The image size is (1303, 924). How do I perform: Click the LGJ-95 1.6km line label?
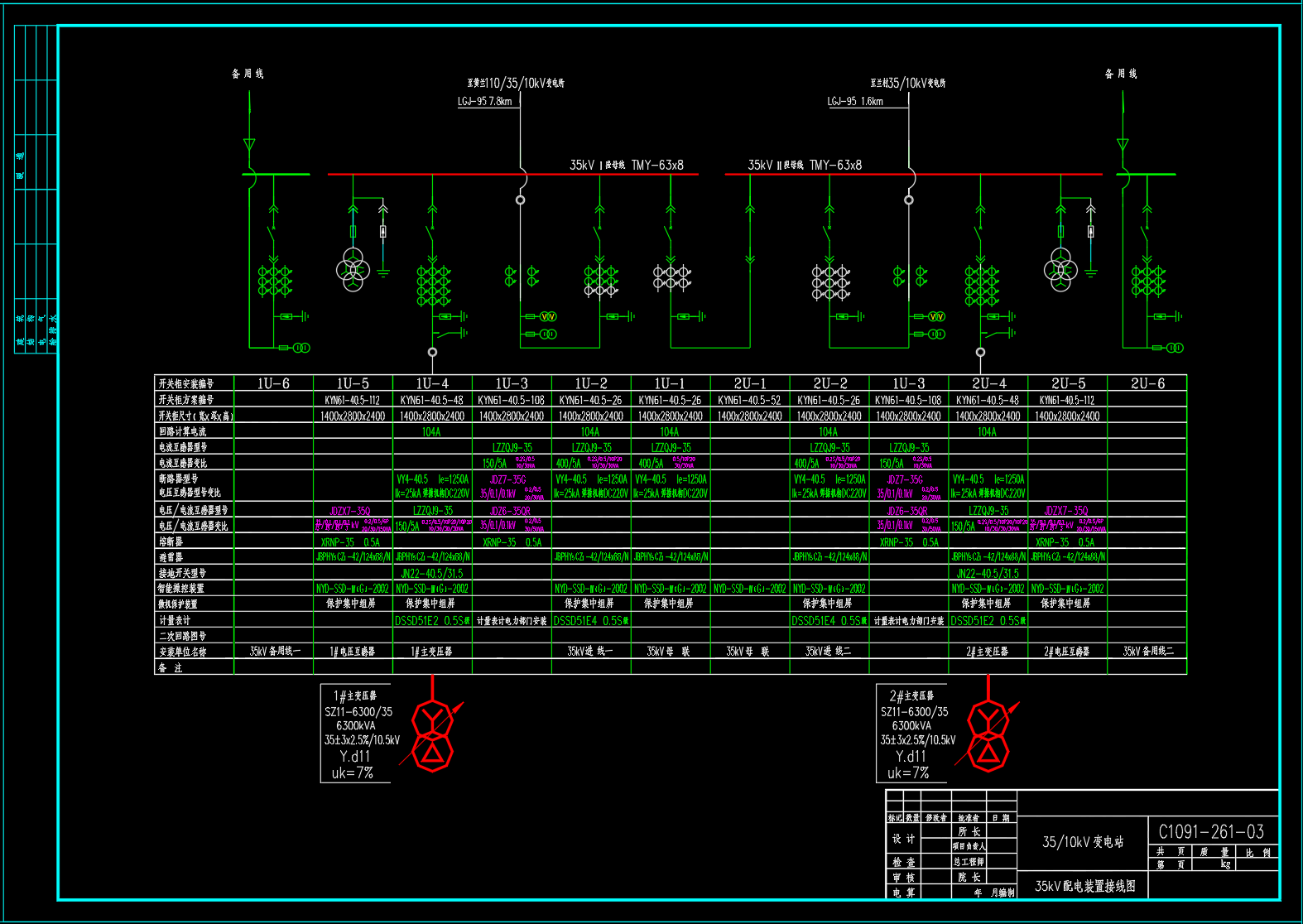855,101
